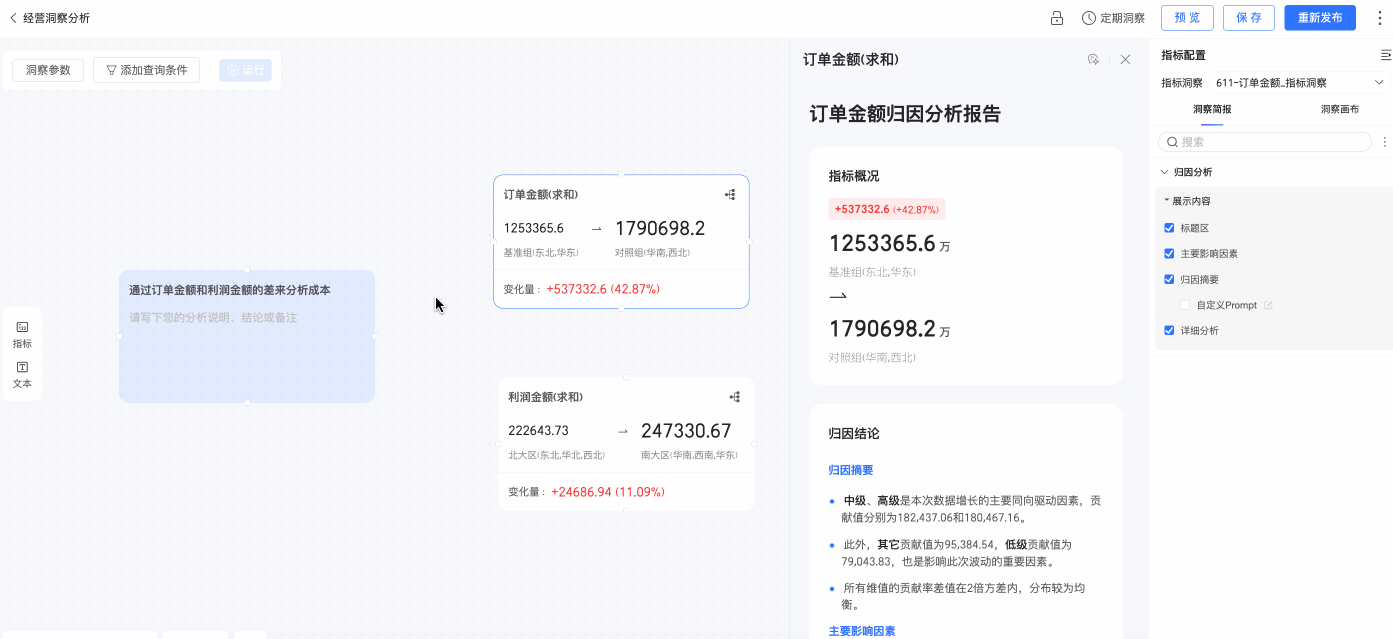Click the 预览 button
This screenshot has height=639, width=1393.
(x=1187, y=18)
